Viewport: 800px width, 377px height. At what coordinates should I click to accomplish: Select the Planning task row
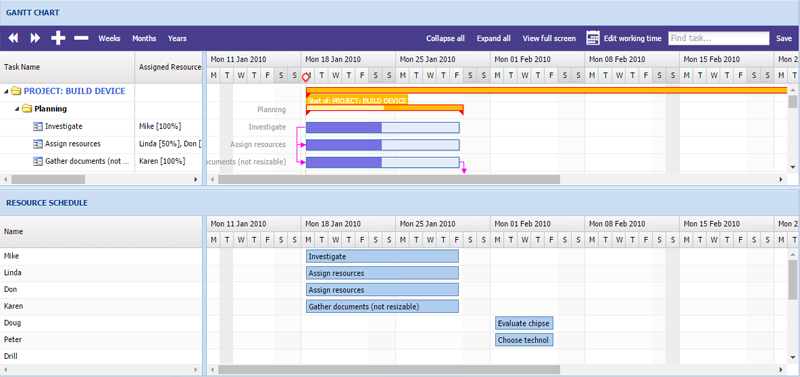point(101,109)
